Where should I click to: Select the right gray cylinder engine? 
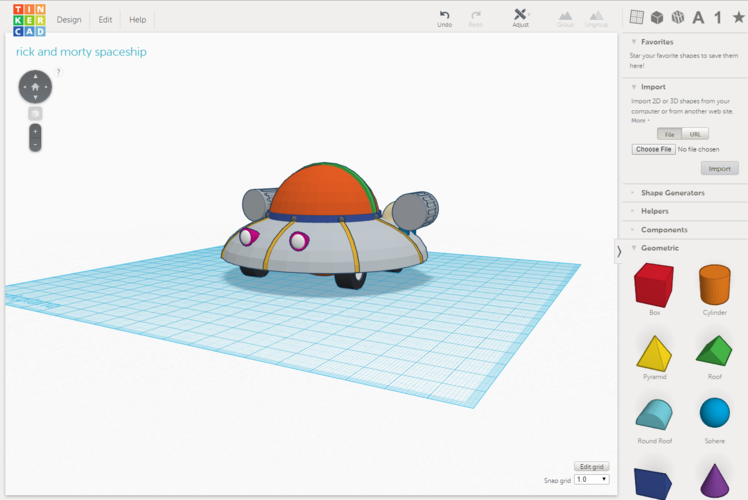415,211
